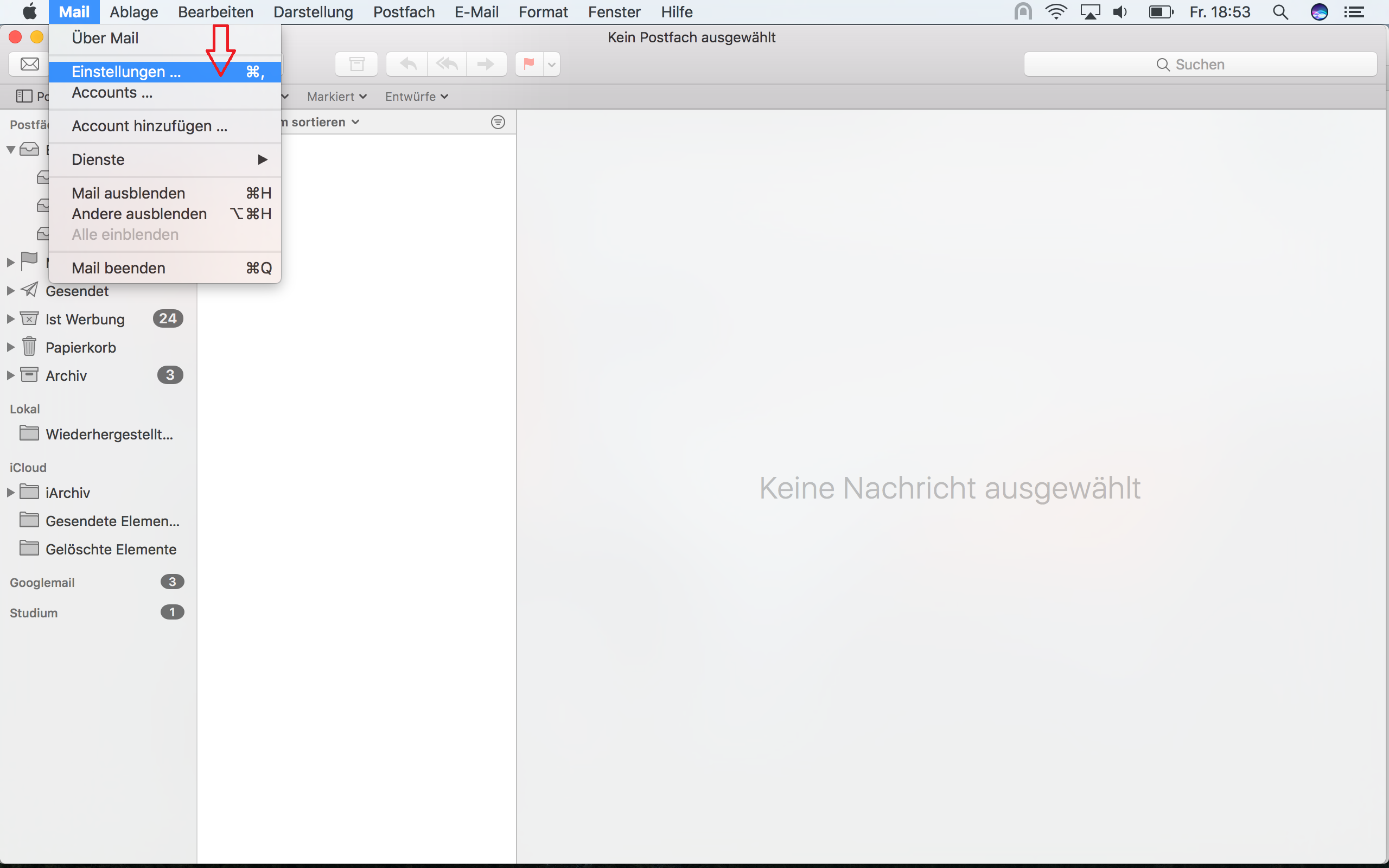
Task: Open the flag color dropdown arrow
Action: point(552,65)
